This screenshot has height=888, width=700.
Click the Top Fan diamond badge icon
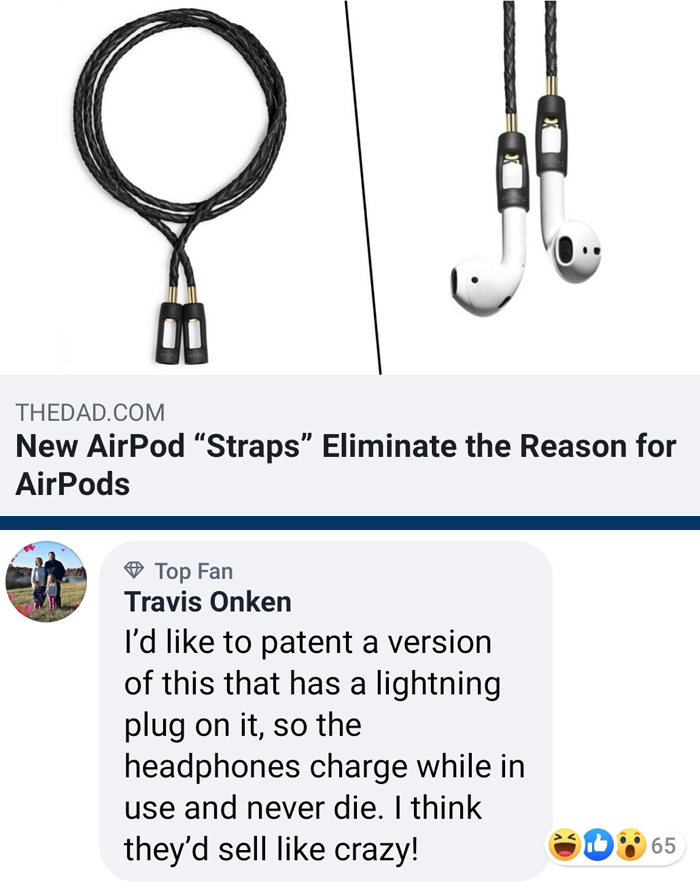click(x=134, y=570)
